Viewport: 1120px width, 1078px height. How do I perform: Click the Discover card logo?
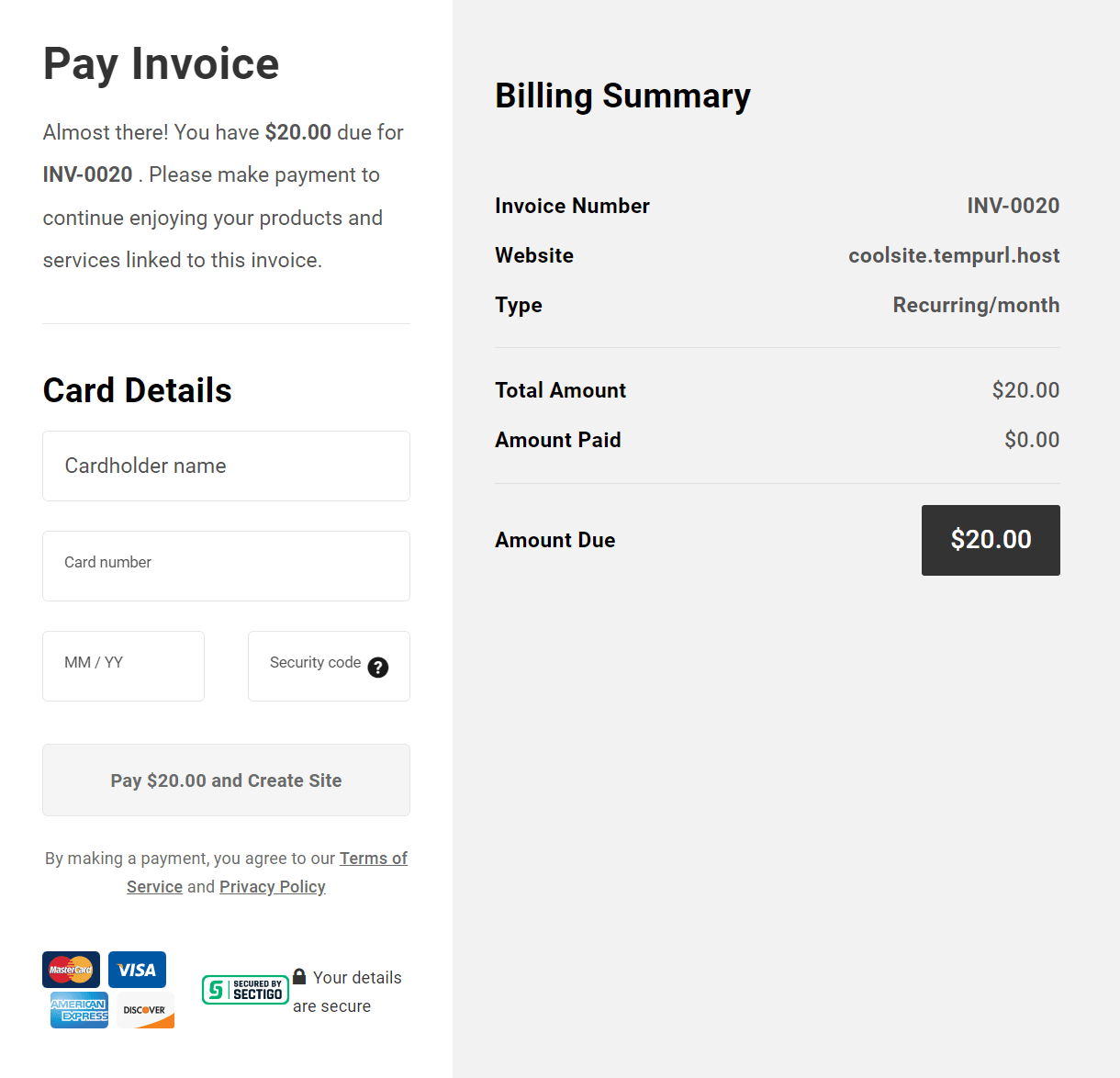145,1010
